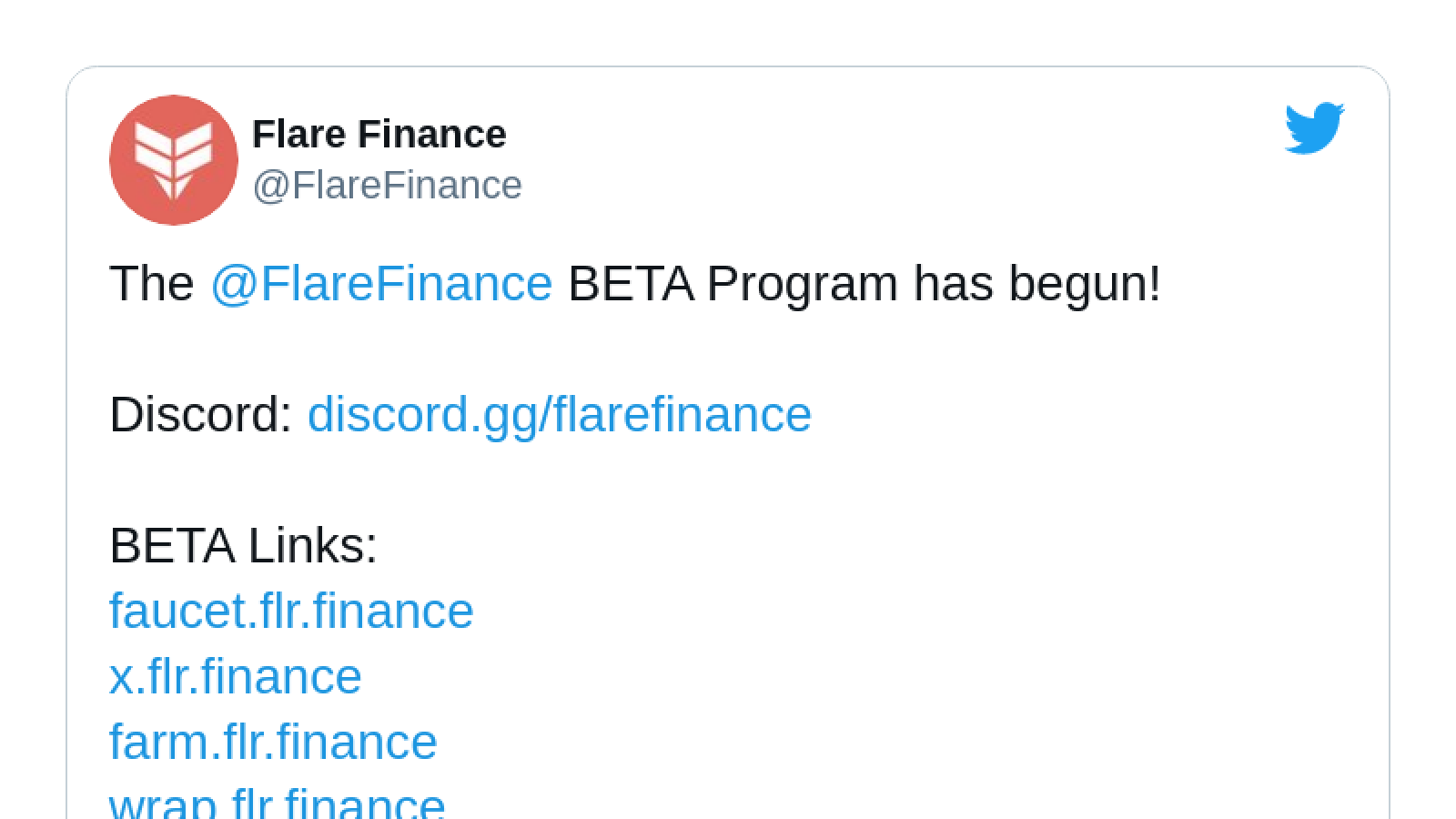Click the wrap.flr.finance link

pos(277,803)
